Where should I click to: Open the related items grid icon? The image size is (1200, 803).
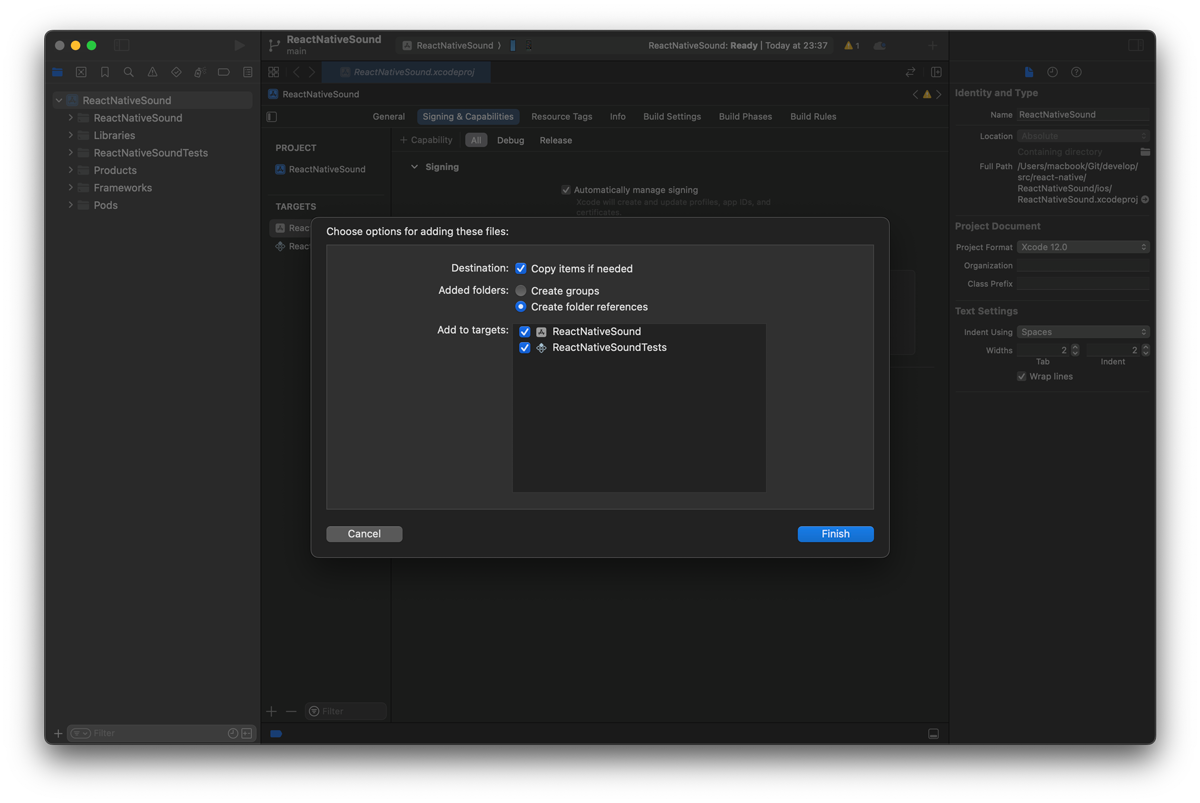(x=273, y=72)
